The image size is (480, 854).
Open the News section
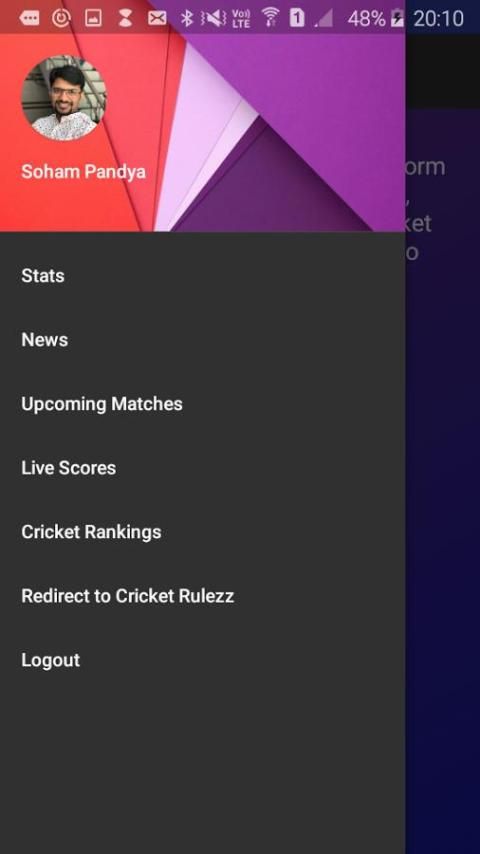(x=202, y=340)
